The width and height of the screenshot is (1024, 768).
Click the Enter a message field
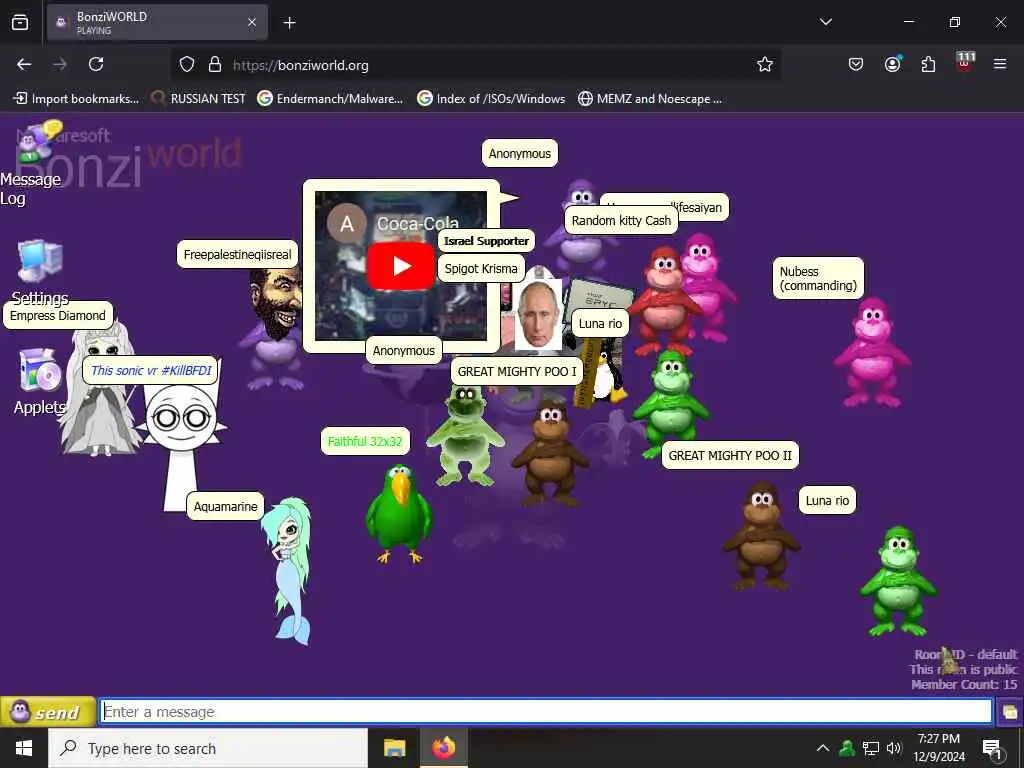click(x=546, y=712)
